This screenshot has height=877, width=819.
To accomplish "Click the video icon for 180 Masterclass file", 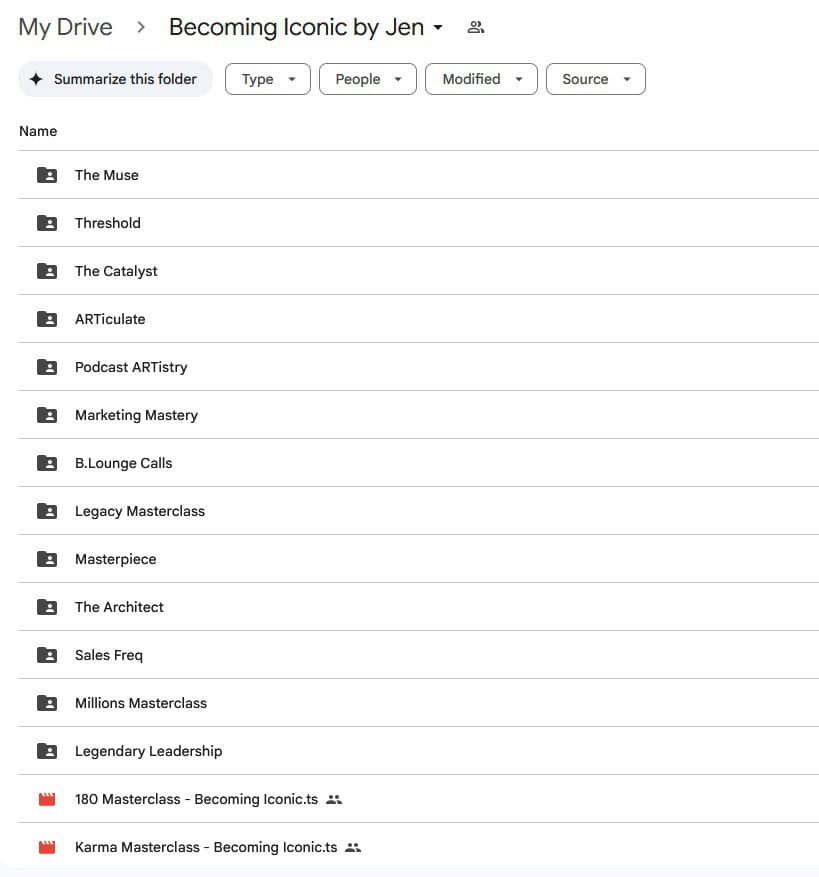I will coord(47,798).
